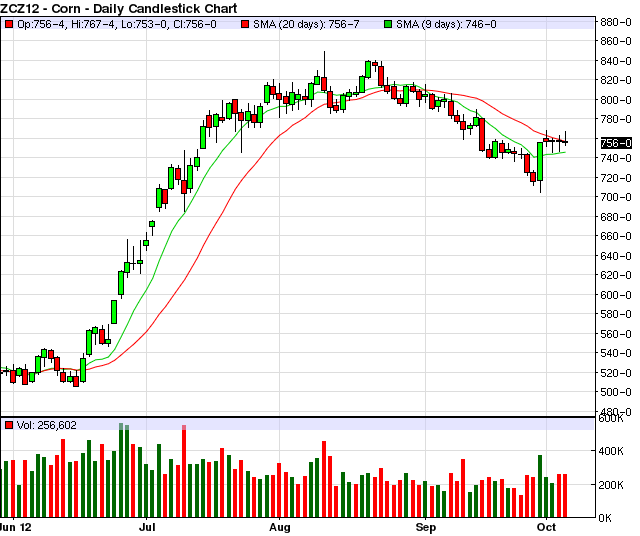The width and height of the screenshot is (640, 536).
Task: Click the 500-0 price axis label
Action: pyautogui.click(x=616, y=392)
